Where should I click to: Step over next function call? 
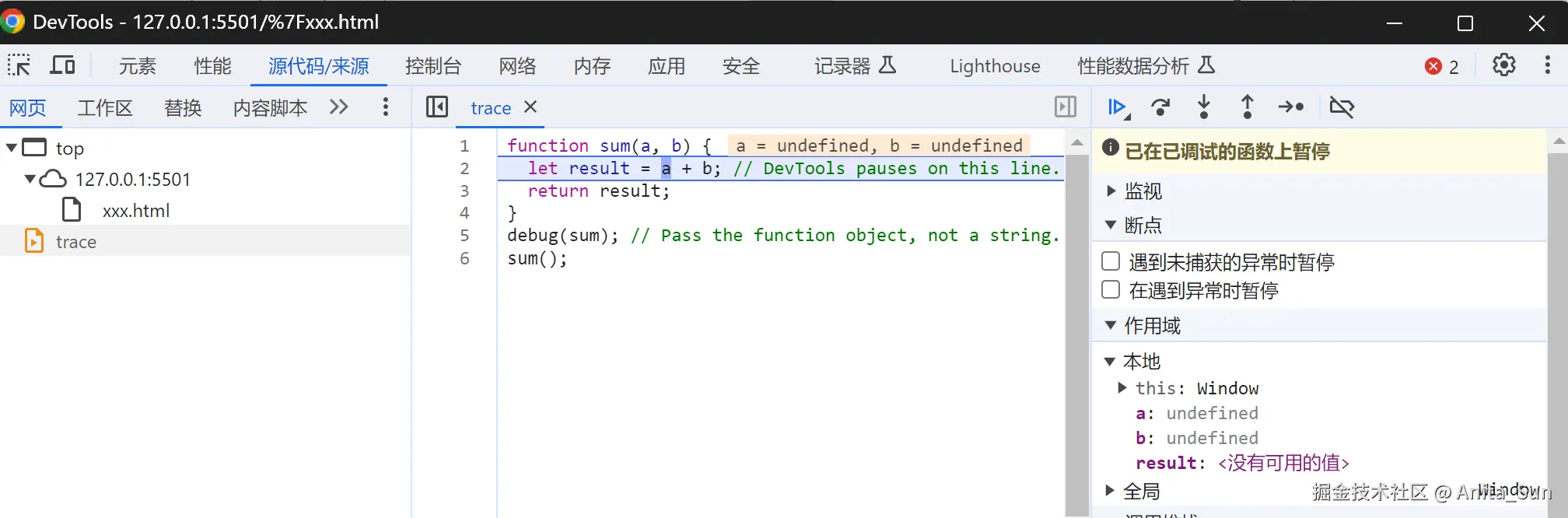[1160, 107]
